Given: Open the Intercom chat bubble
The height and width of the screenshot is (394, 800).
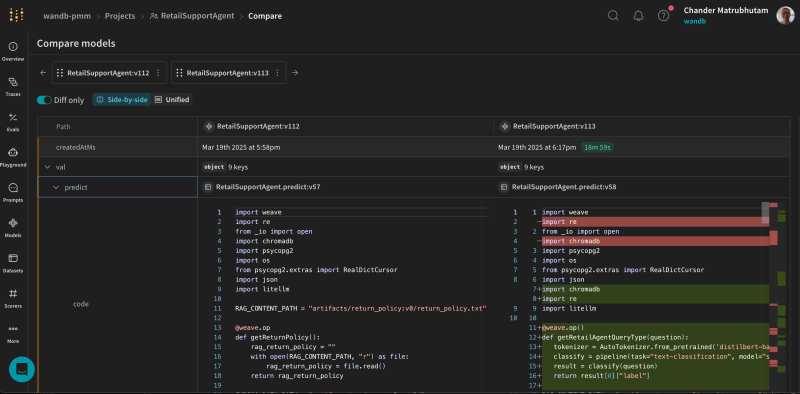Looking at the screenshot, I should (x=22, y=369).
